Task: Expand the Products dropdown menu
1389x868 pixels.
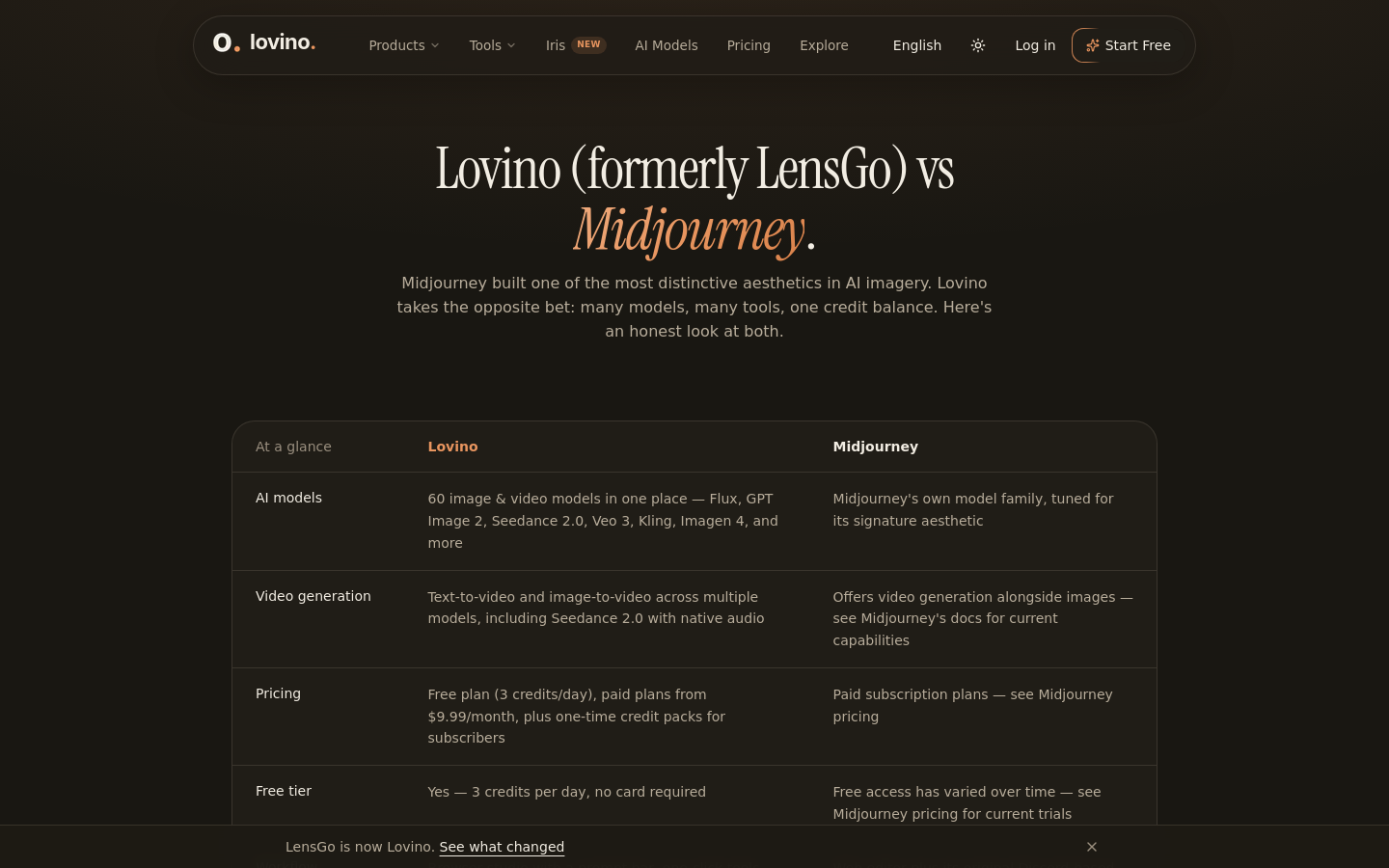Action: point(404,45)
